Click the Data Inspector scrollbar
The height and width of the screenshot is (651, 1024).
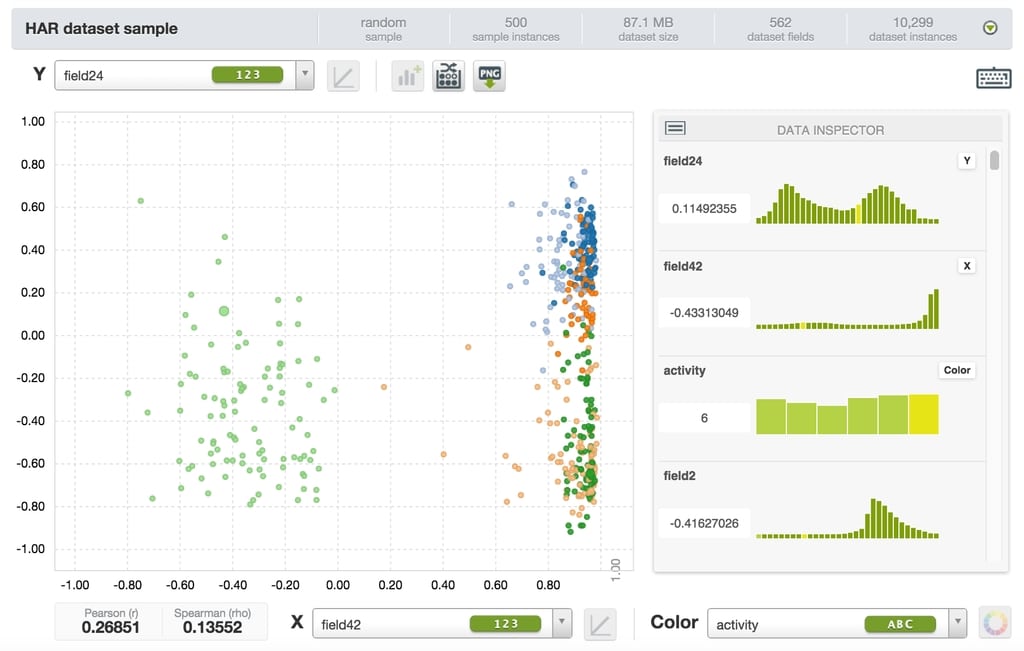click(x=994, y=161)
